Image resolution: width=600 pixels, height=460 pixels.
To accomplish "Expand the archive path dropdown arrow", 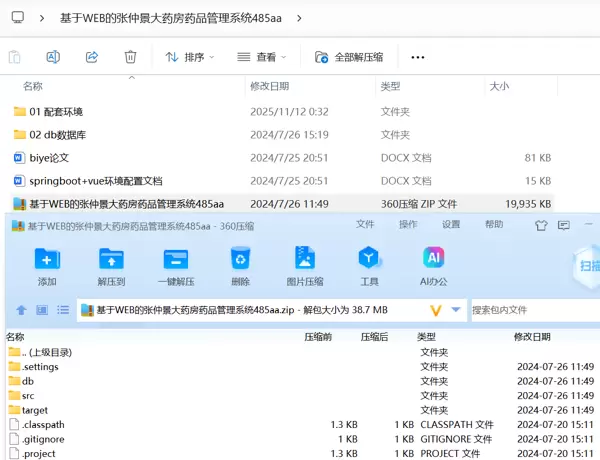I will click(456, 310).
